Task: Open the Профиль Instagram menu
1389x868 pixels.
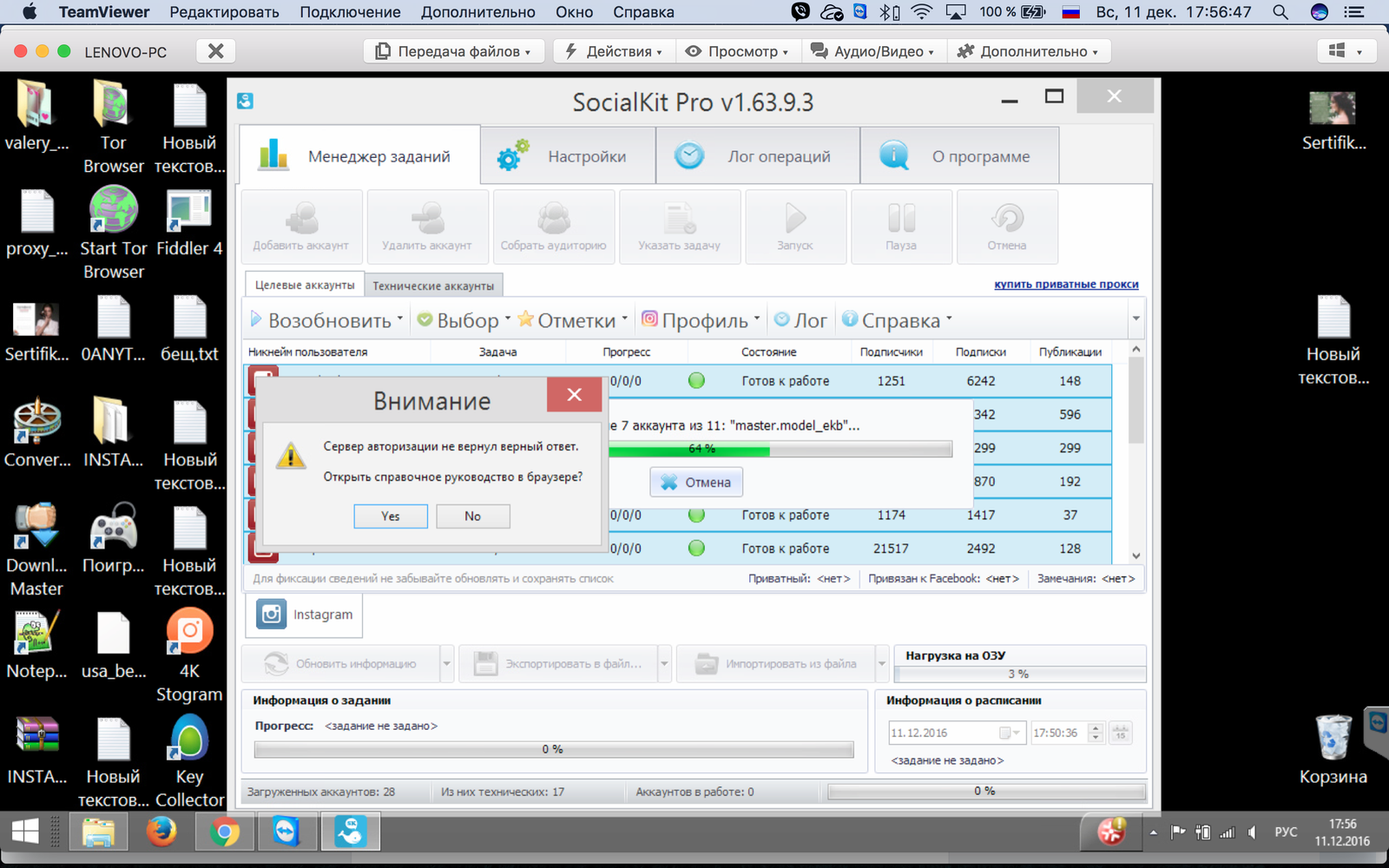Action: coord(701,320)
